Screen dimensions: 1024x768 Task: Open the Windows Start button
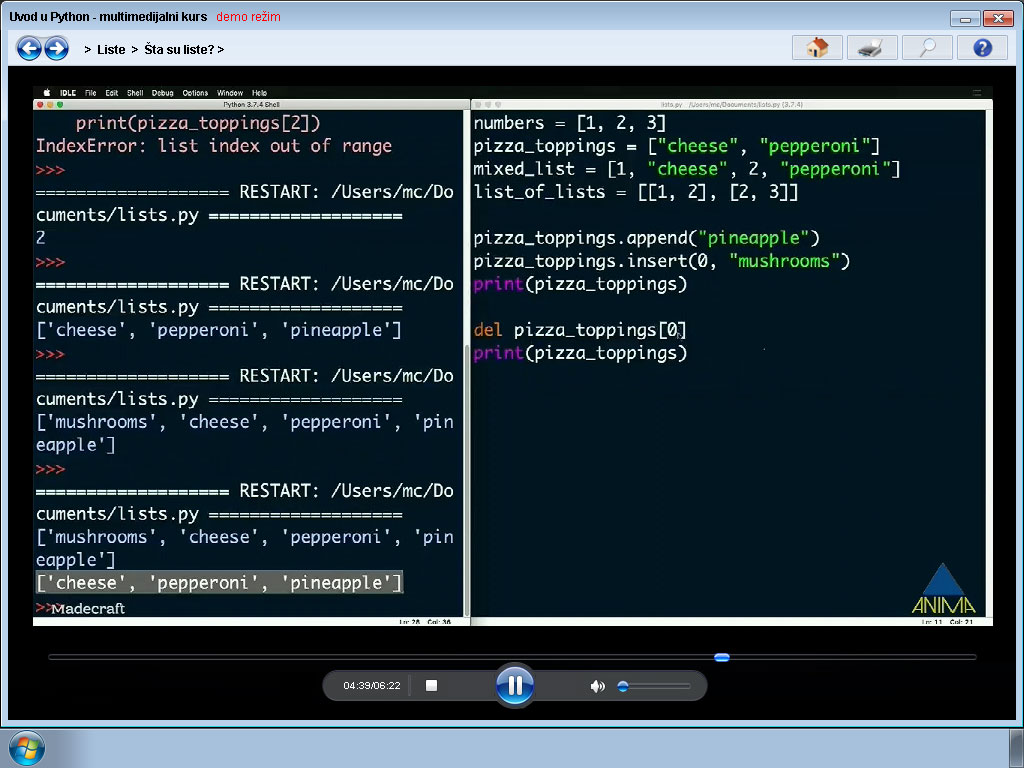26,748
